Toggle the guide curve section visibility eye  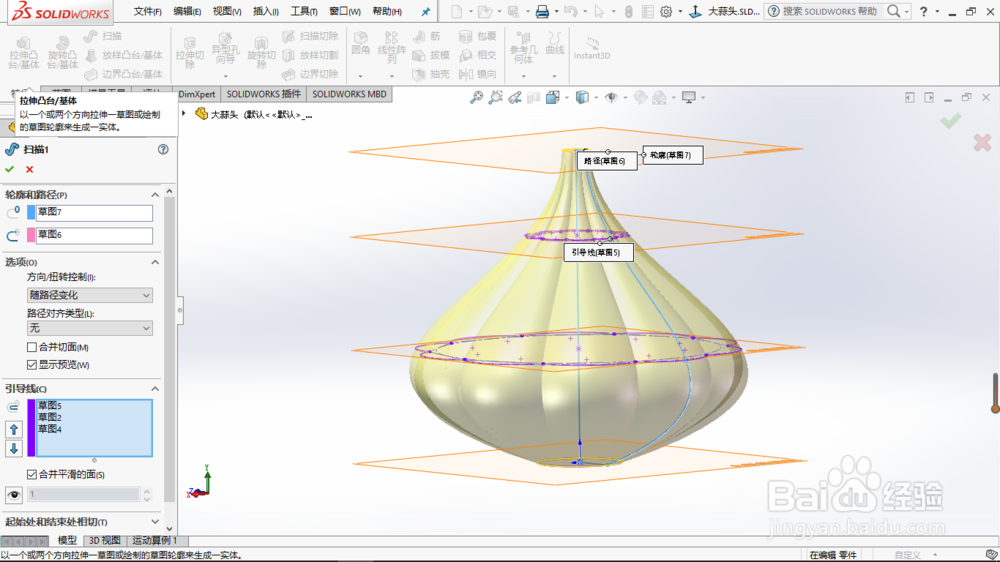click(x=13, y=495)
